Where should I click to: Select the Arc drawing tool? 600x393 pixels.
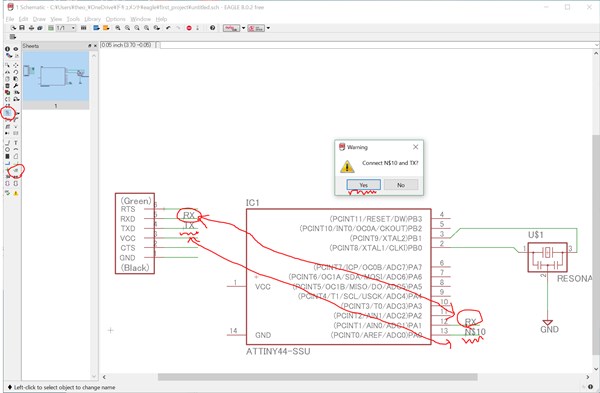(x=16, y=149)
